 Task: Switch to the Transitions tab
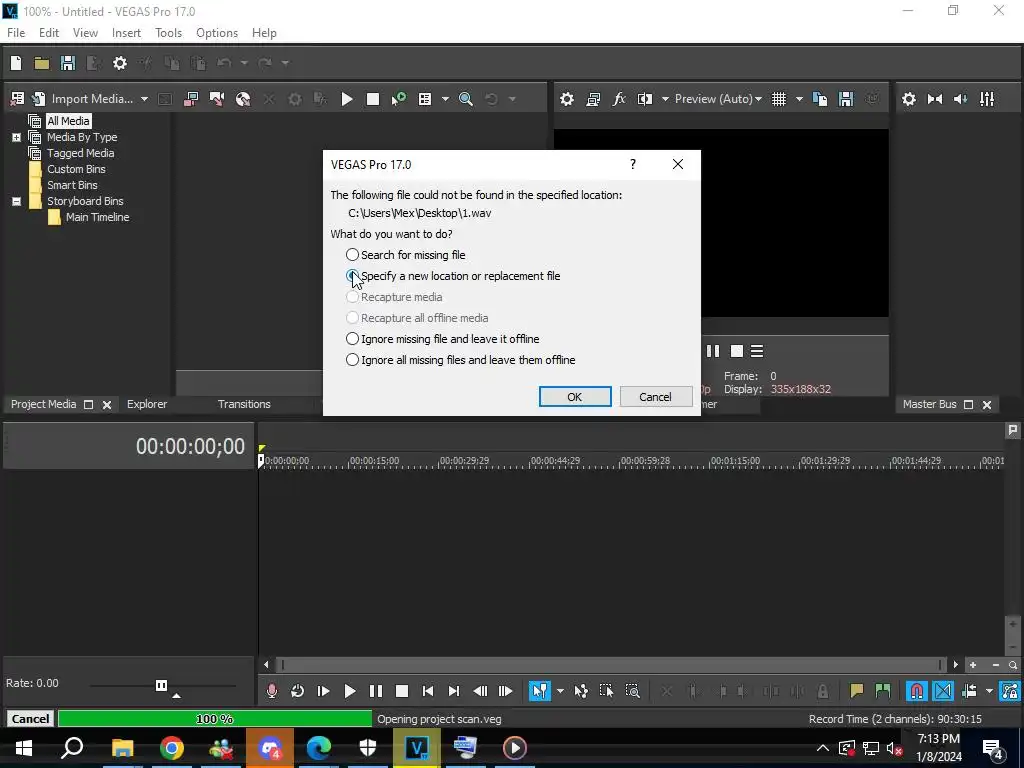pyautogui.click(x=244, y=404)
